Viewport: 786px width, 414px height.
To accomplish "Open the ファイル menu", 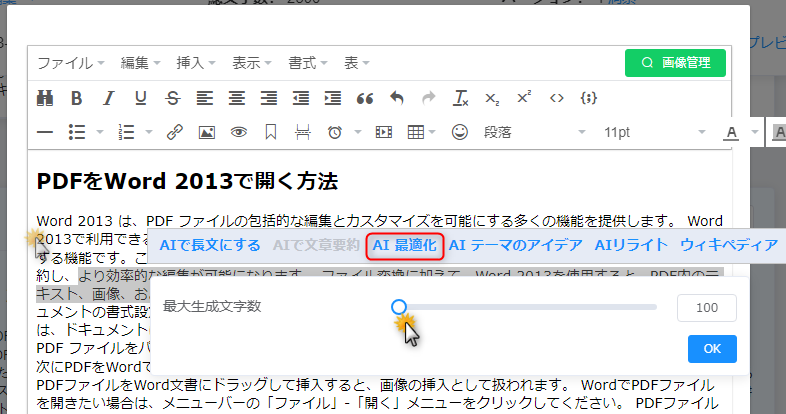I will point(71,63).
